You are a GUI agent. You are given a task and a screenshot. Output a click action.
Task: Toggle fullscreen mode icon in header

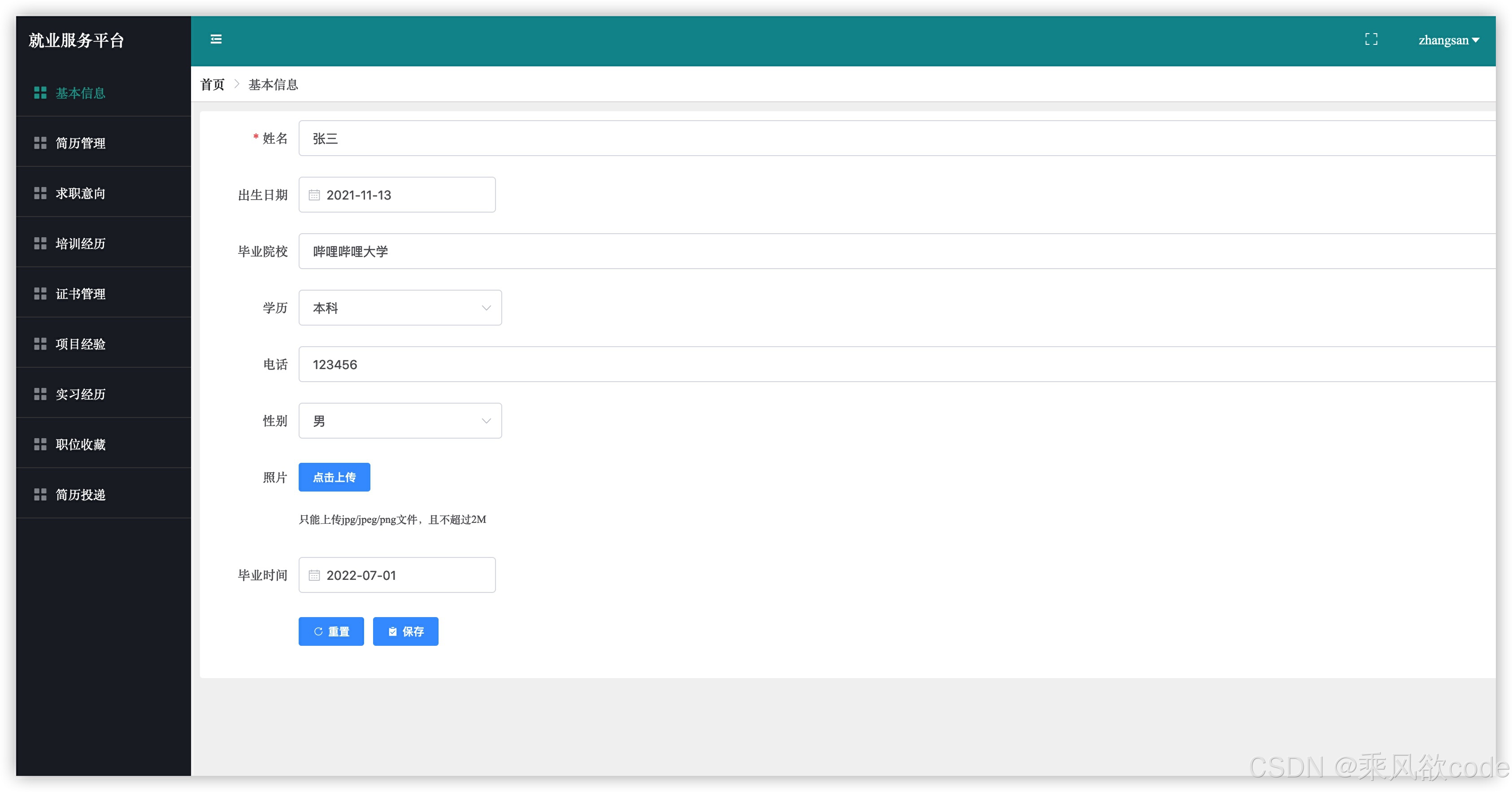(1371, 39)
